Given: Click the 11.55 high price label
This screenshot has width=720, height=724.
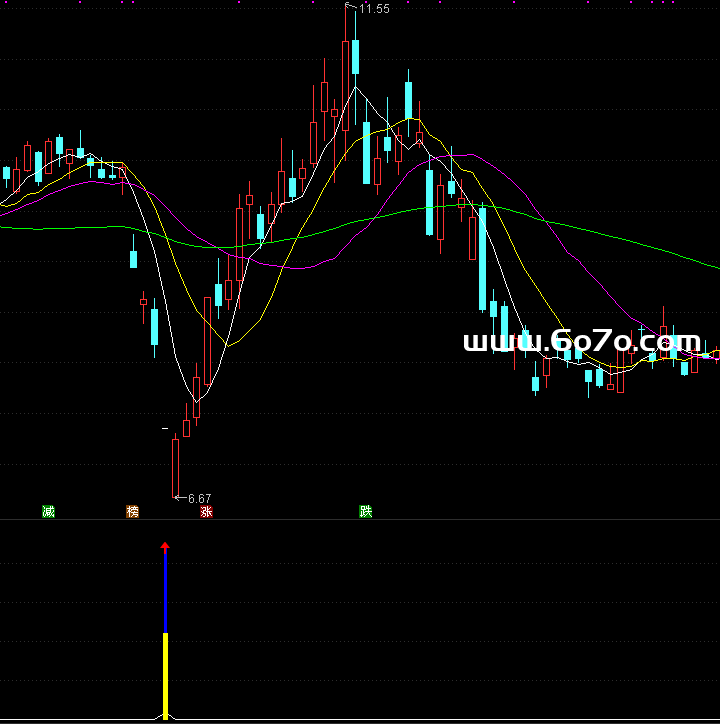Looking at the screenshot, I should tap(375, 9).
